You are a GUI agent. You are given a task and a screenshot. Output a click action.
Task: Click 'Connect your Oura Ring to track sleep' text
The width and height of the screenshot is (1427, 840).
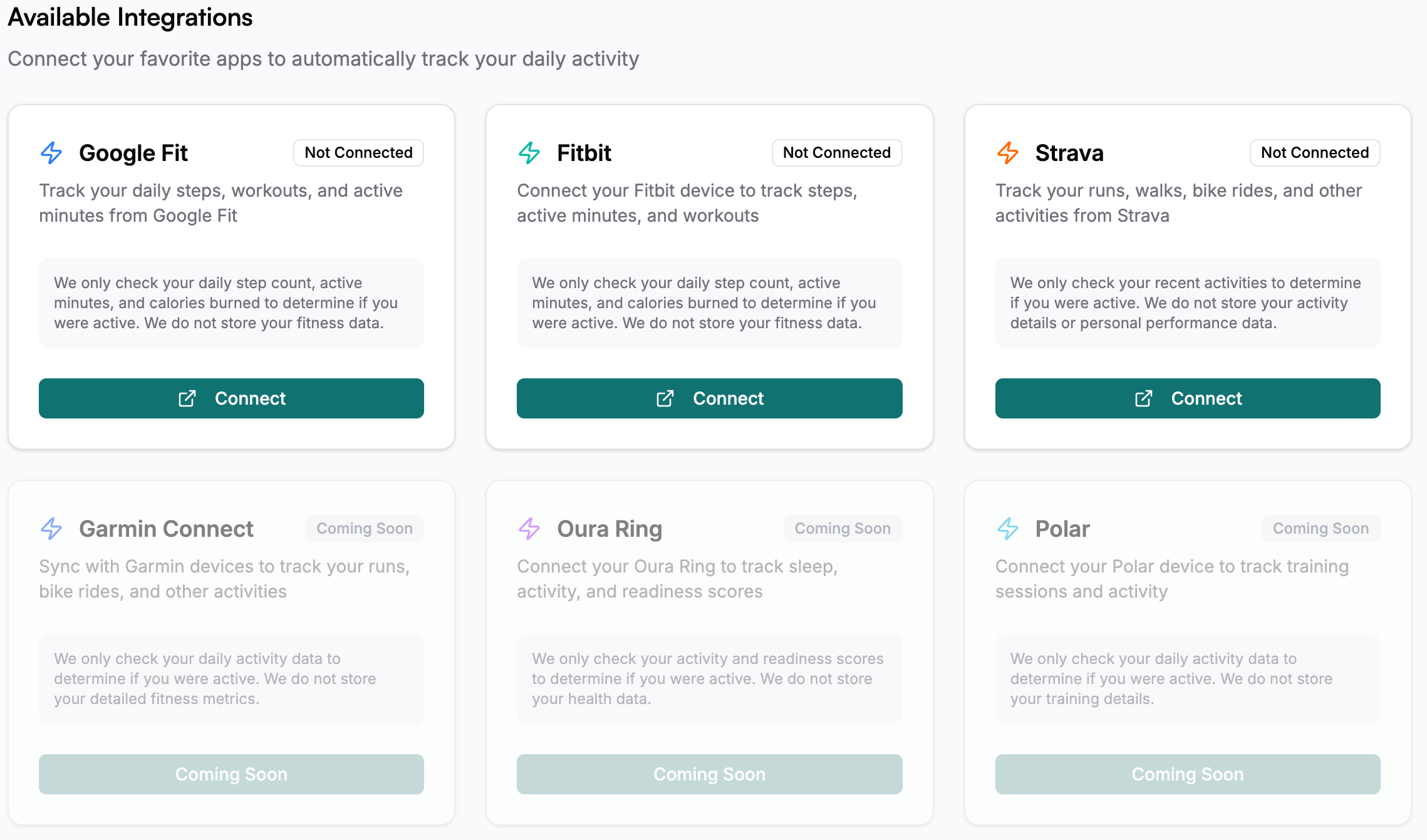point(677,579)
